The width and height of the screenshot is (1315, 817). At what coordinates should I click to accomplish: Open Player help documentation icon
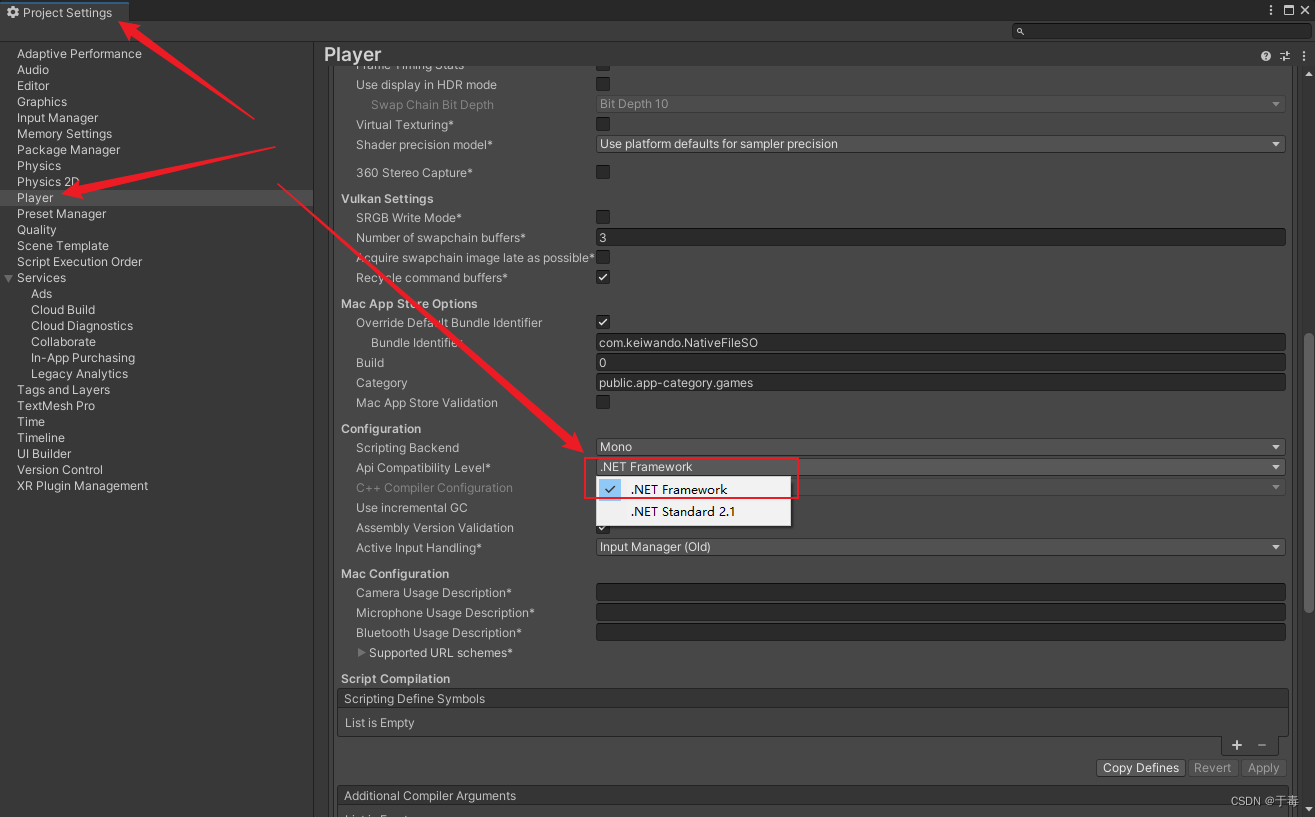(1266, 56)
